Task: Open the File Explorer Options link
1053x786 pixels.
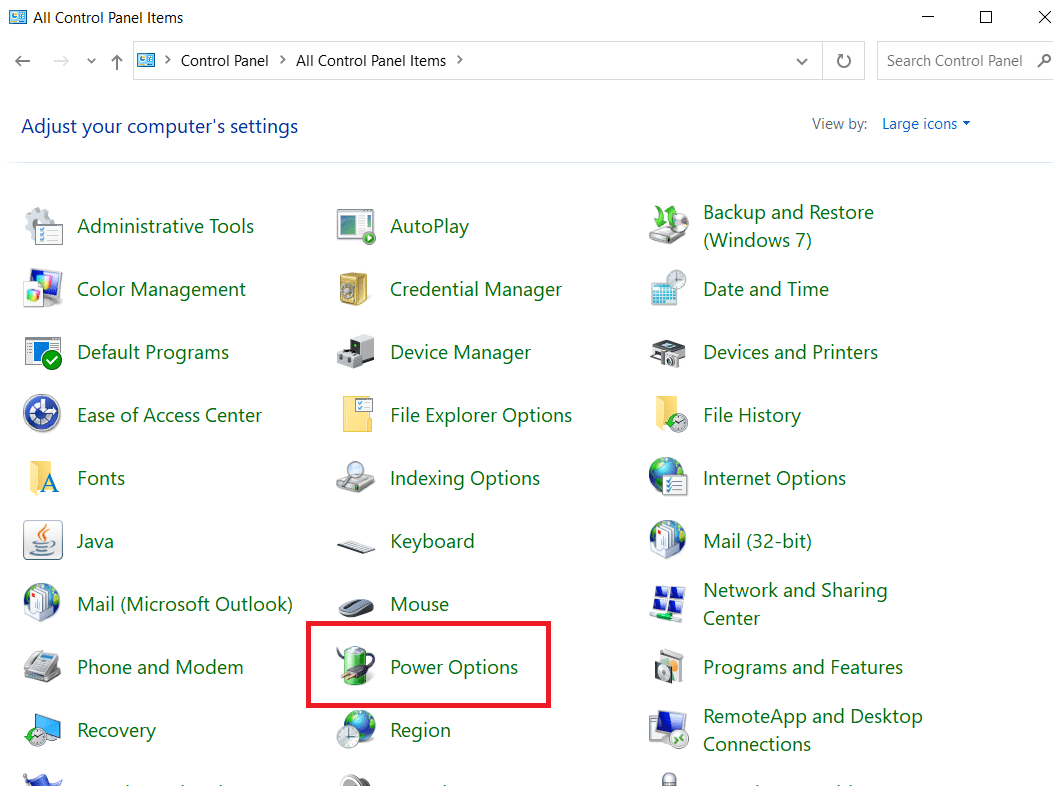Action: click(481, 416)
